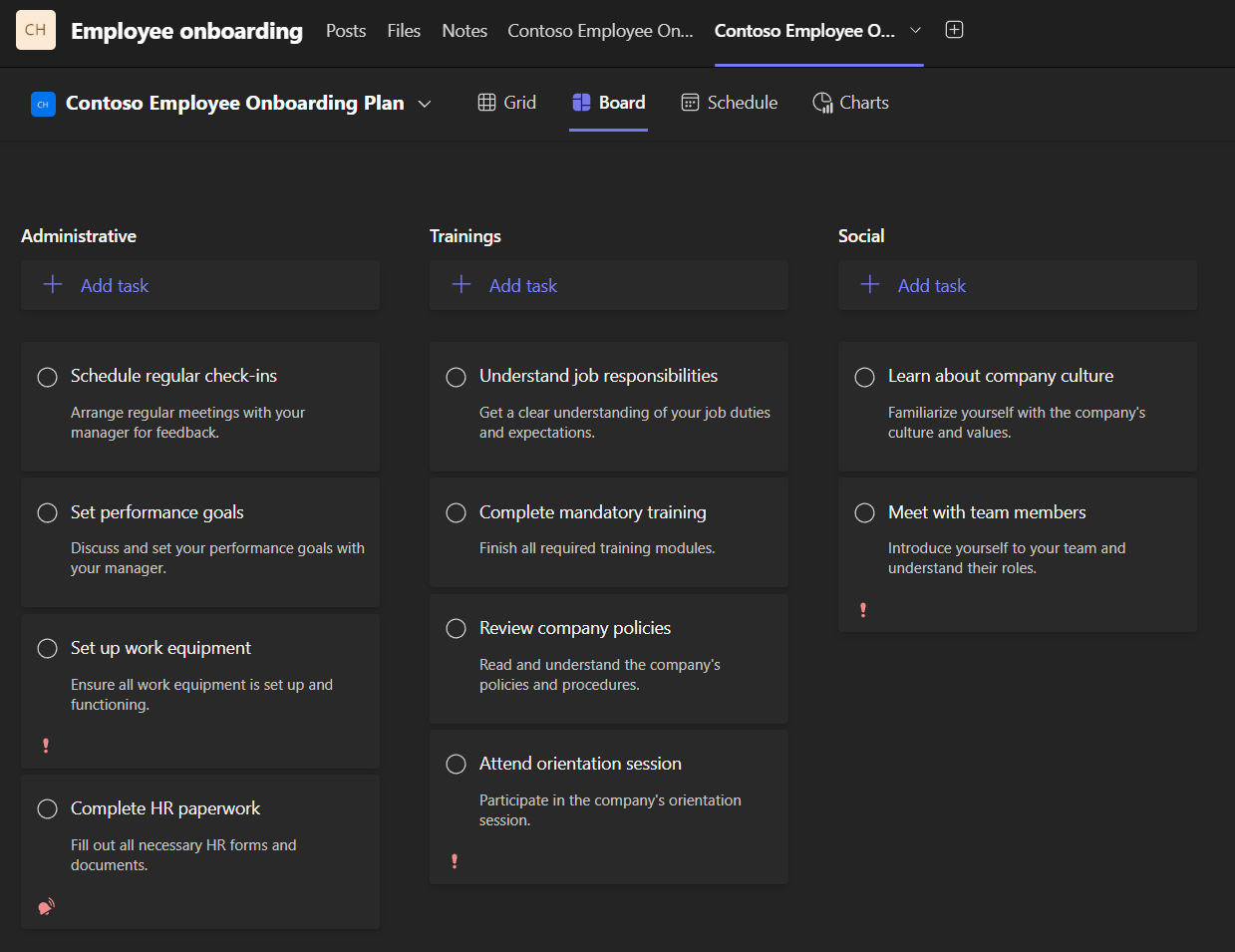Open the "Schedule regular check-ins" task
The height and width of the screenshot is (952, 1235).
200,407
